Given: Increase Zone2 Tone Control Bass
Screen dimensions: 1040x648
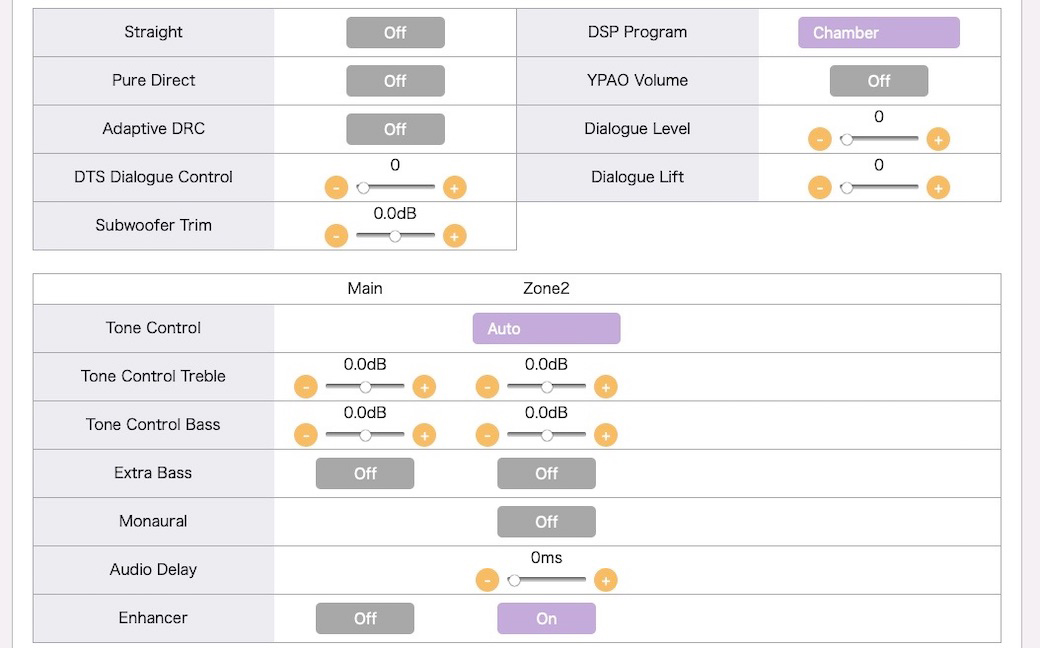Looking at the screenshot, I should pos(606,435).
